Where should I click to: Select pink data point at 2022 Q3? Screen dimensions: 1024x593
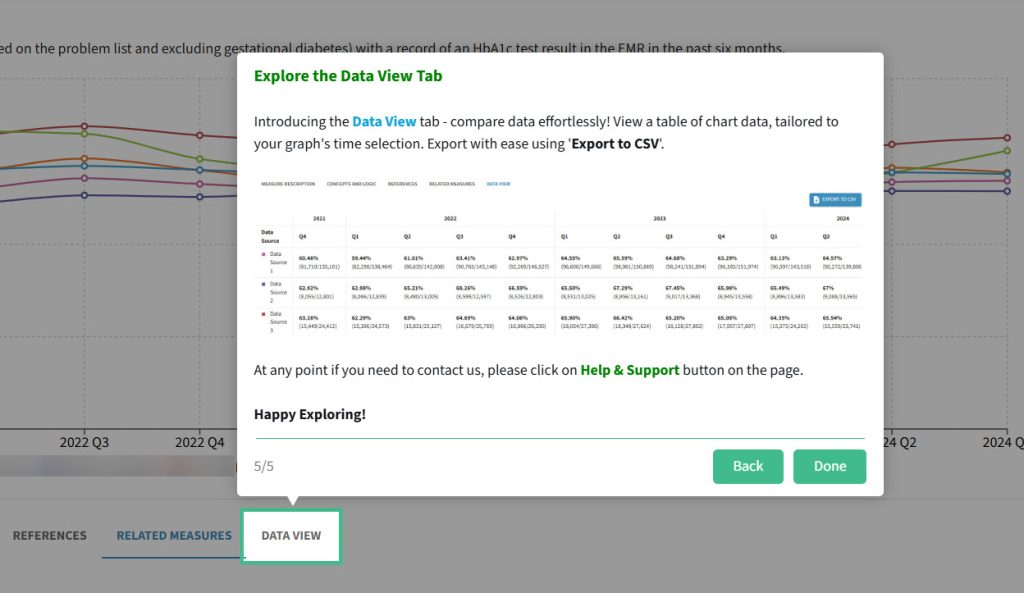pyautogui.click(x=85, y=179)
